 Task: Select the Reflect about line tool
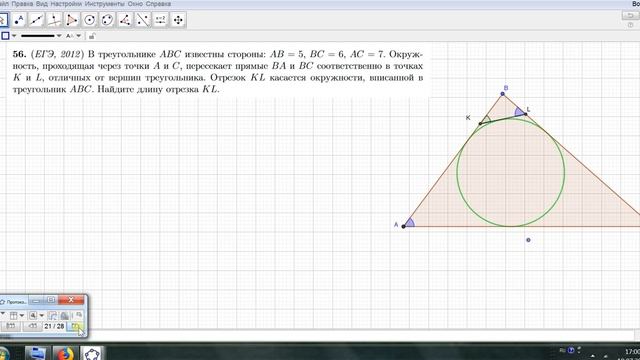tap(143, 20)
